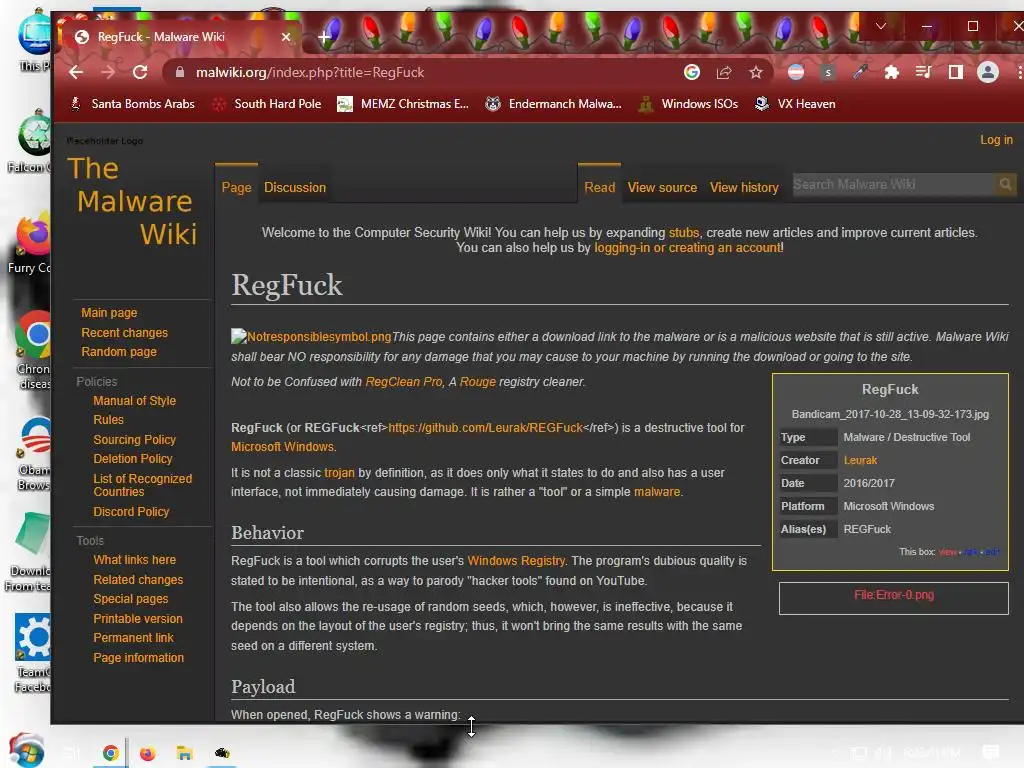Switch to the Page tab
The height and width of the screenshot is (768, 1024).
coord(236,187)
